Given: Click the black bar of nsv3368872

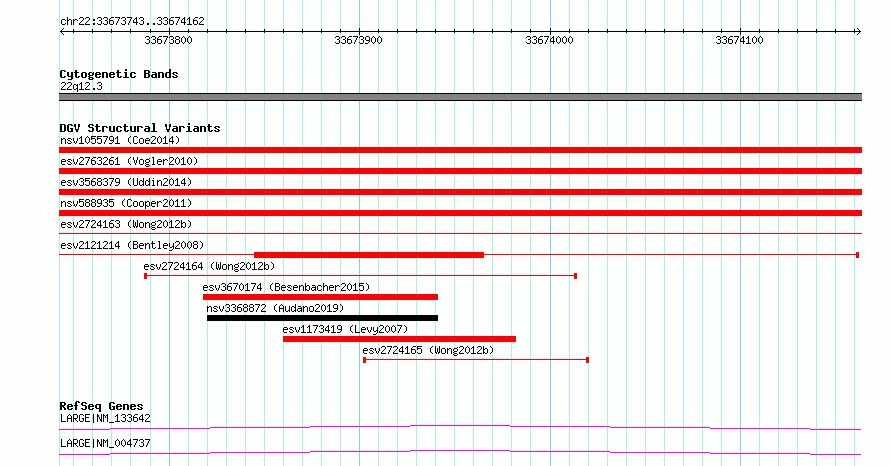Looking at the screenshot, I should pyautogui.click(x=322, y=318).
